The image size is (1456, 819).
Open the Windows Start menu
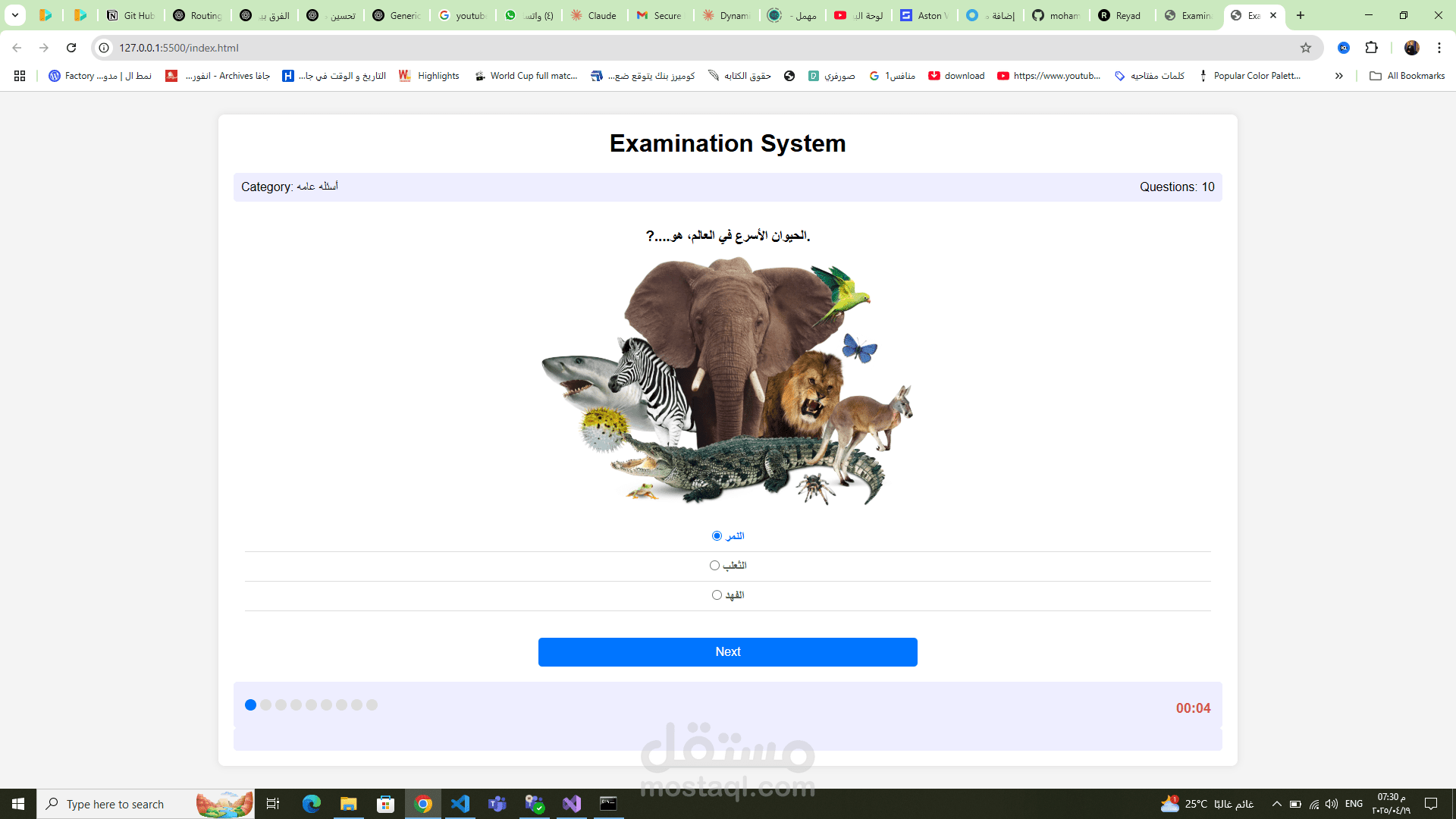tap(18, 804)
